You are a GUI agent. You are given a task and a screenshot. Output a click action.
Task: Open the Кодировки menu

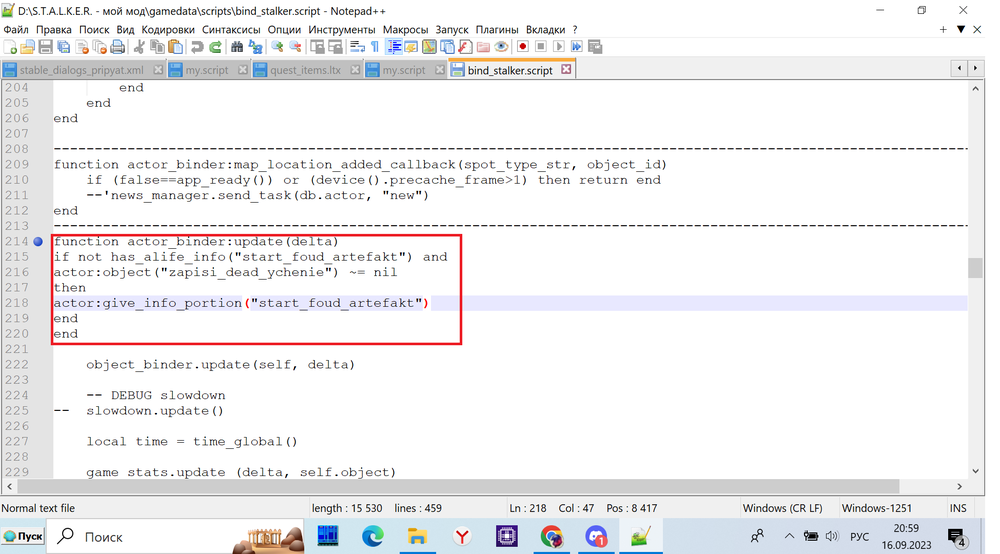tap(168, 30)
